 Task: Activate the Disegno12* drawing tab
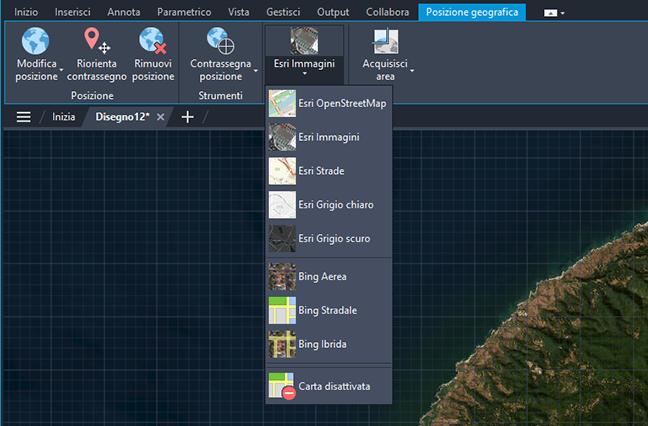pyautogui.click(x=122, y=117)
